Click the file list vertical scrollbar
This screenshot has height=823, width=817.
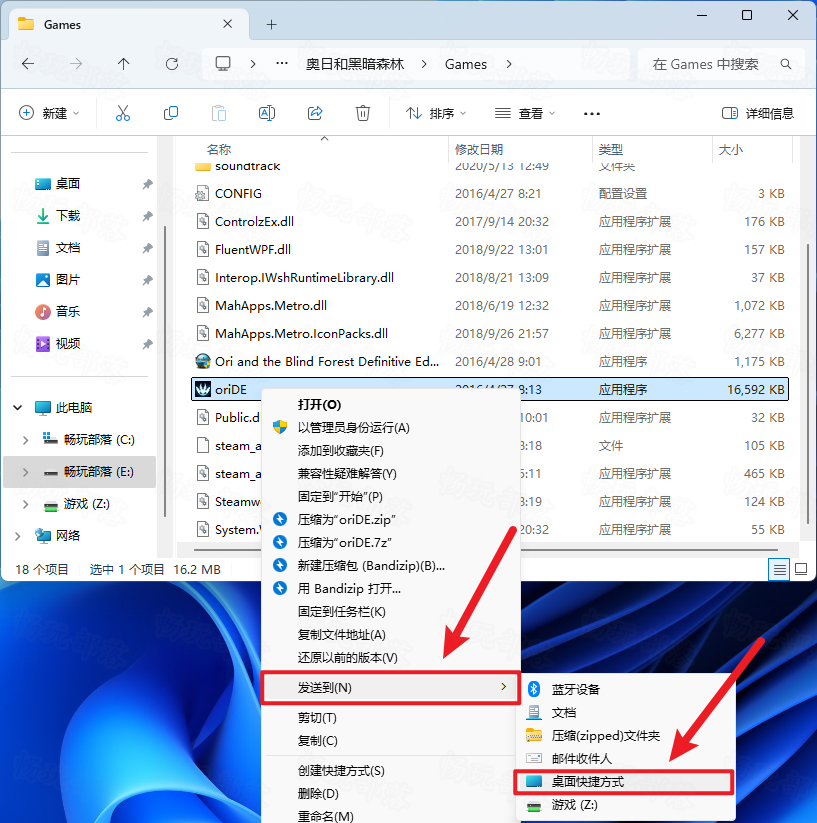point(807,383)
